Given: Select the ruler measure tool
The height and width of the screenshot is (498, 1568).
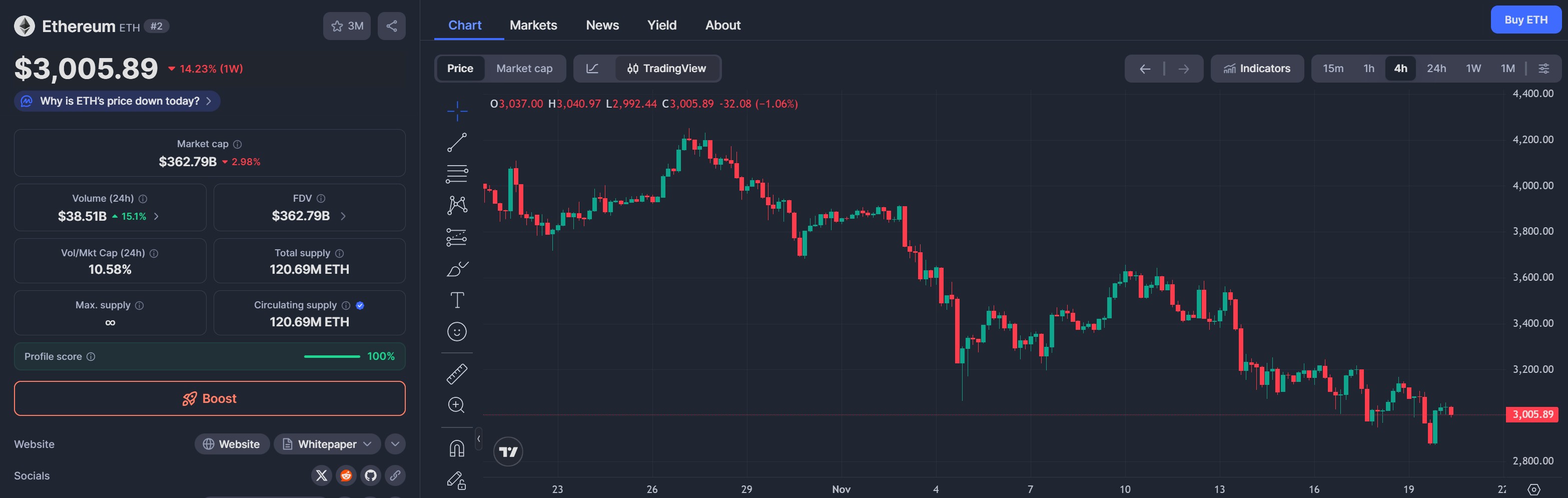Looking at the screenshot, I should pyautogui.click(x=456, y=374).
